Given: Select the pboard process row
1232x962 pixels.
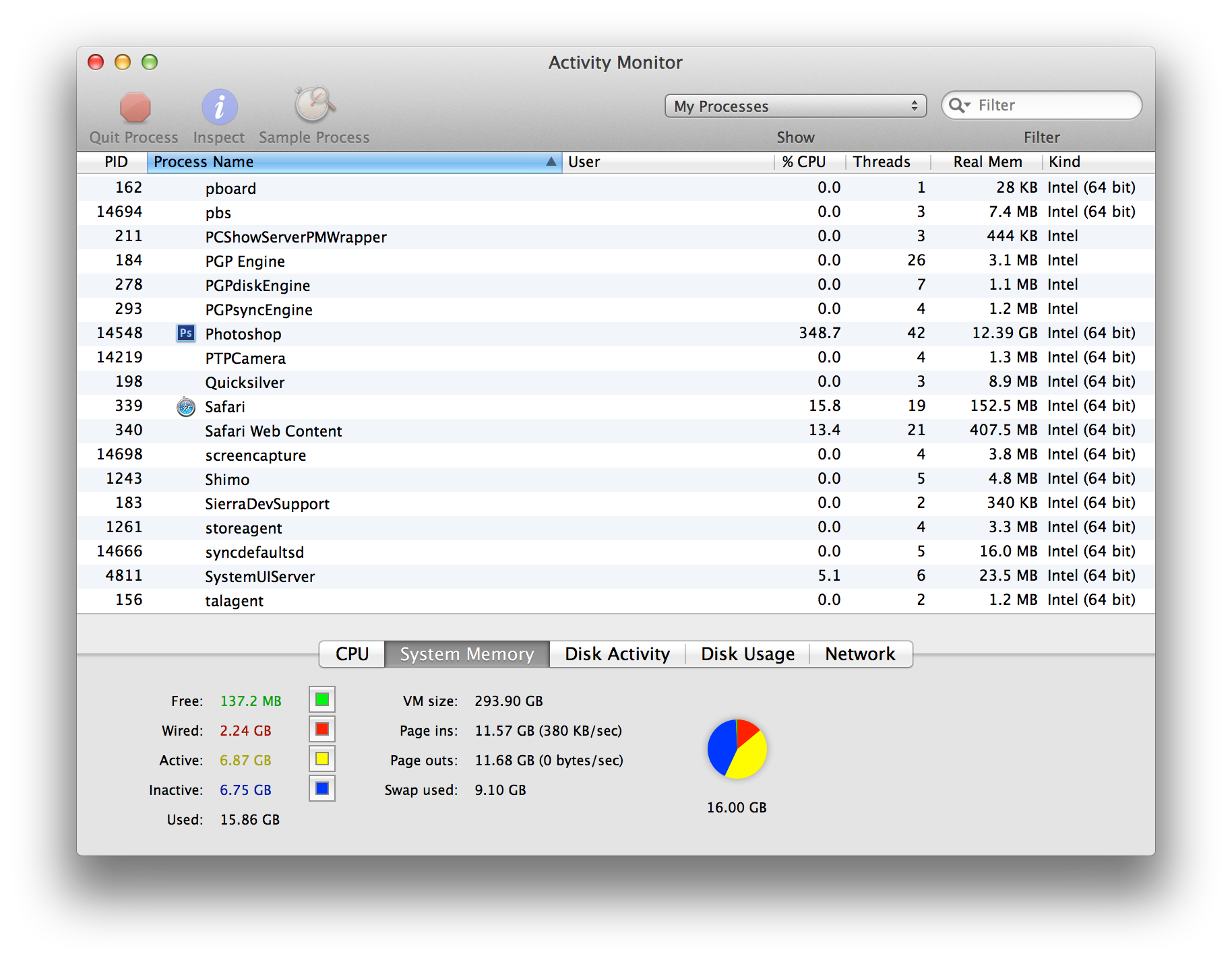Looking at the screenshot, I should pos(616,188).
